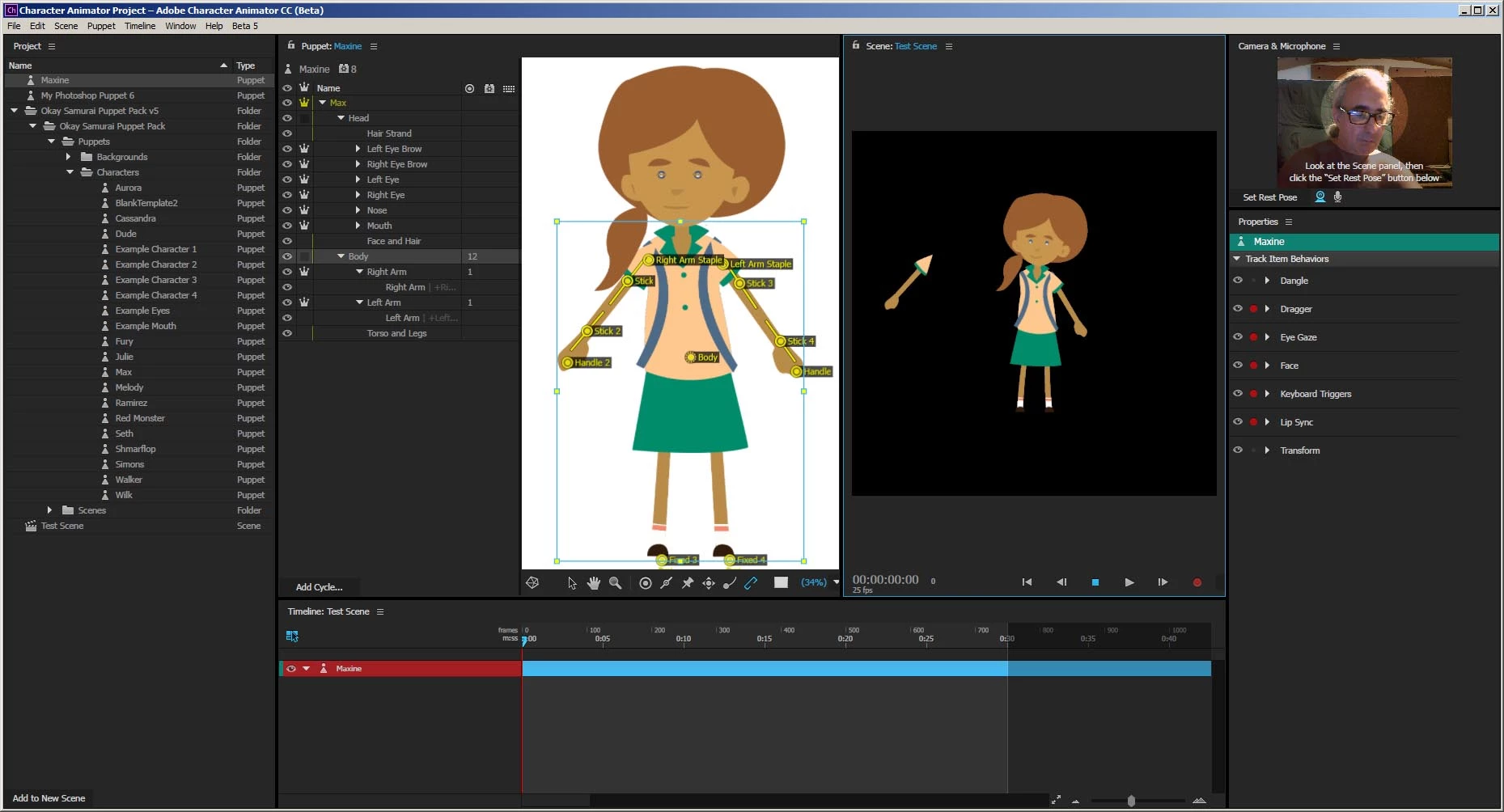Open the Timeline menu

pos(139,26)
